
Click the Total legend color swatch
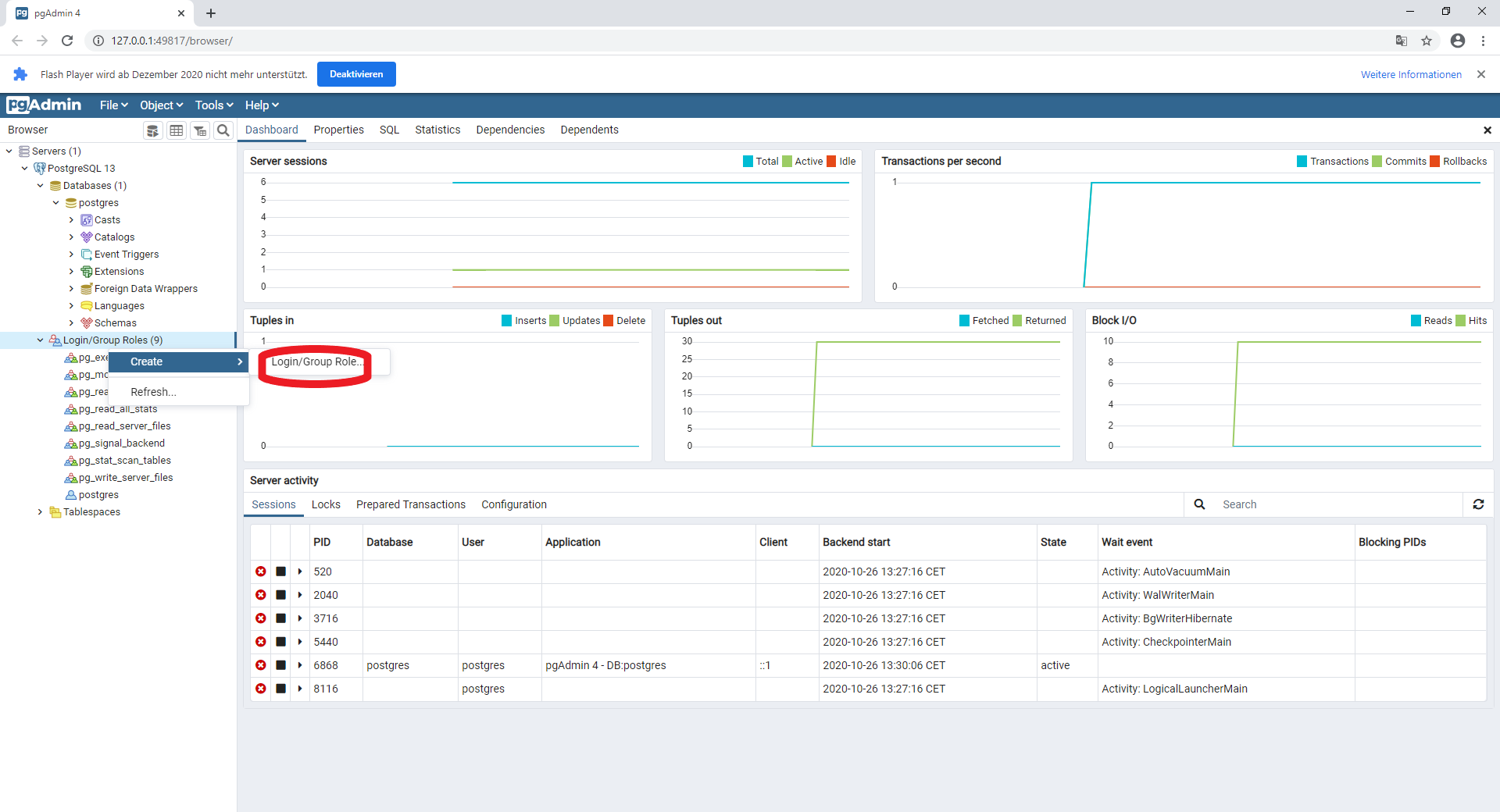coord(748,162)
